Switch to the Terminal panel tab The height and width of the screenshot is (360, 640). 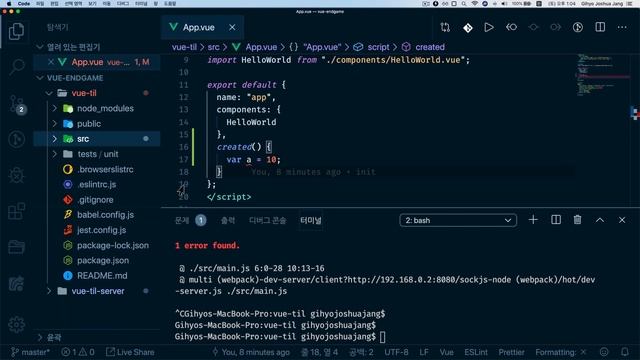[311, 220]
